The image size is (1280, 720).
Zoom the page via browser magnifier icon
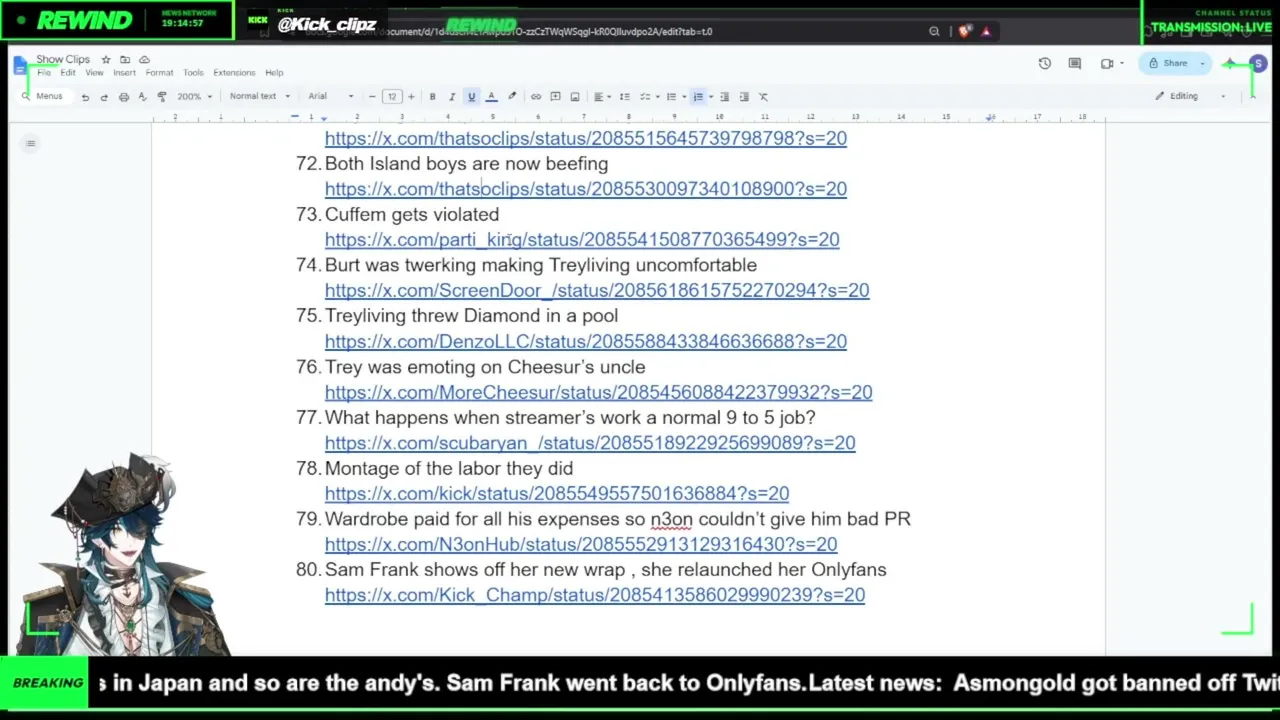coord(934,32)
